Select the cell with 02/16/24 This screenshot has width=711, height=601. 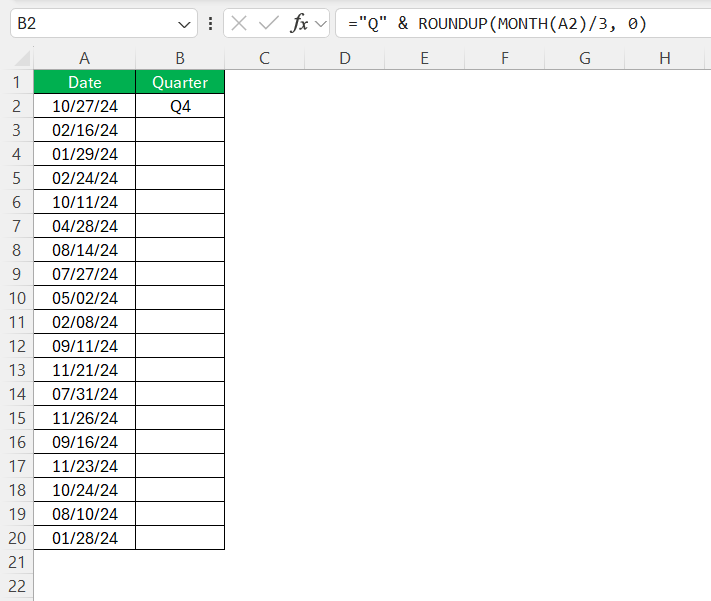(84, 130)
